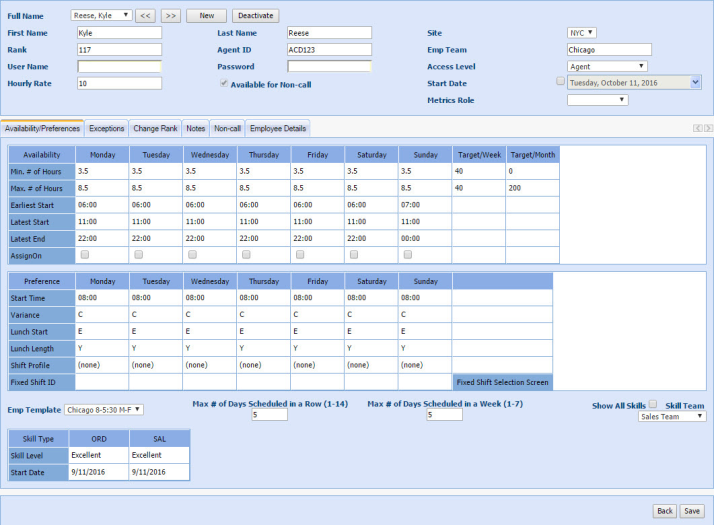Click the Save button
The height and width of the screenshot is (525, 714).
click(x=692, y=511)
